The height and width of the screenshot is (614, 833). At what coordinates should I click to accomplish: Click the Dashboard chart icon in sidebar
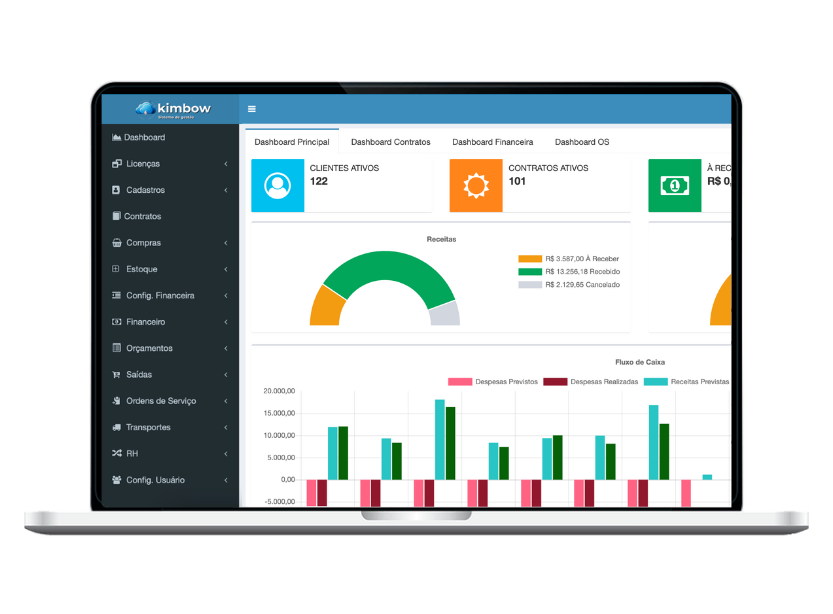click(x=116, y=137)
